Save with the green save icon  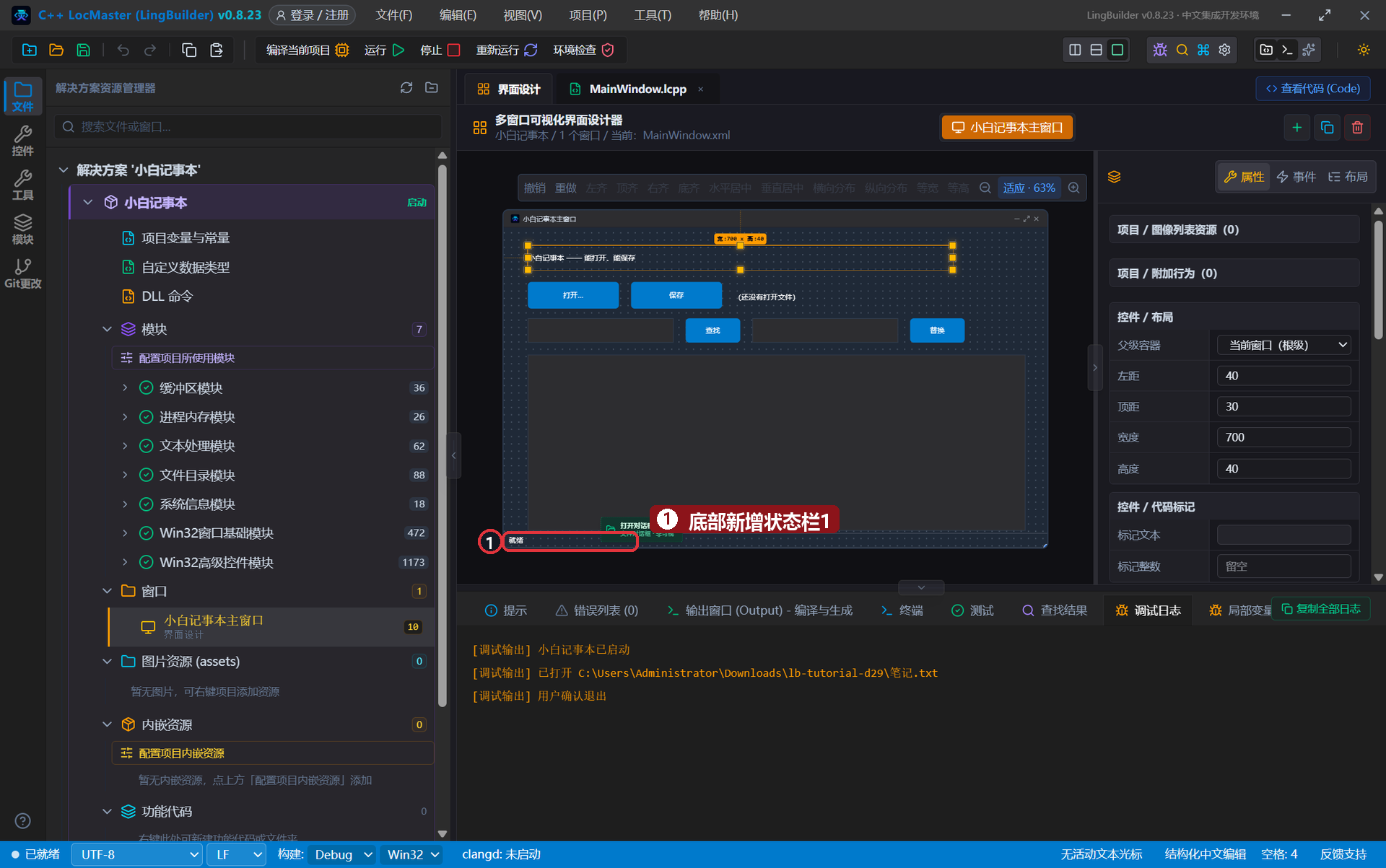84,50
